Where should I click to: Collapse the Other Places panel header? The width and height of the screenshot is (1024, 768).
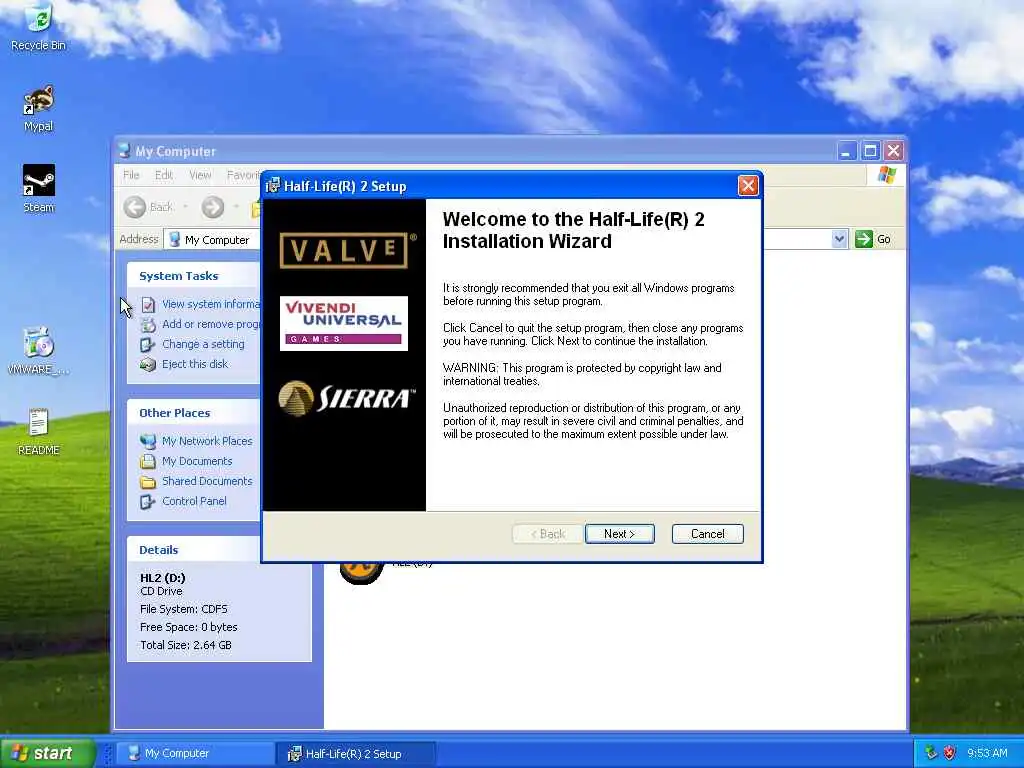[x=194, y=413]
